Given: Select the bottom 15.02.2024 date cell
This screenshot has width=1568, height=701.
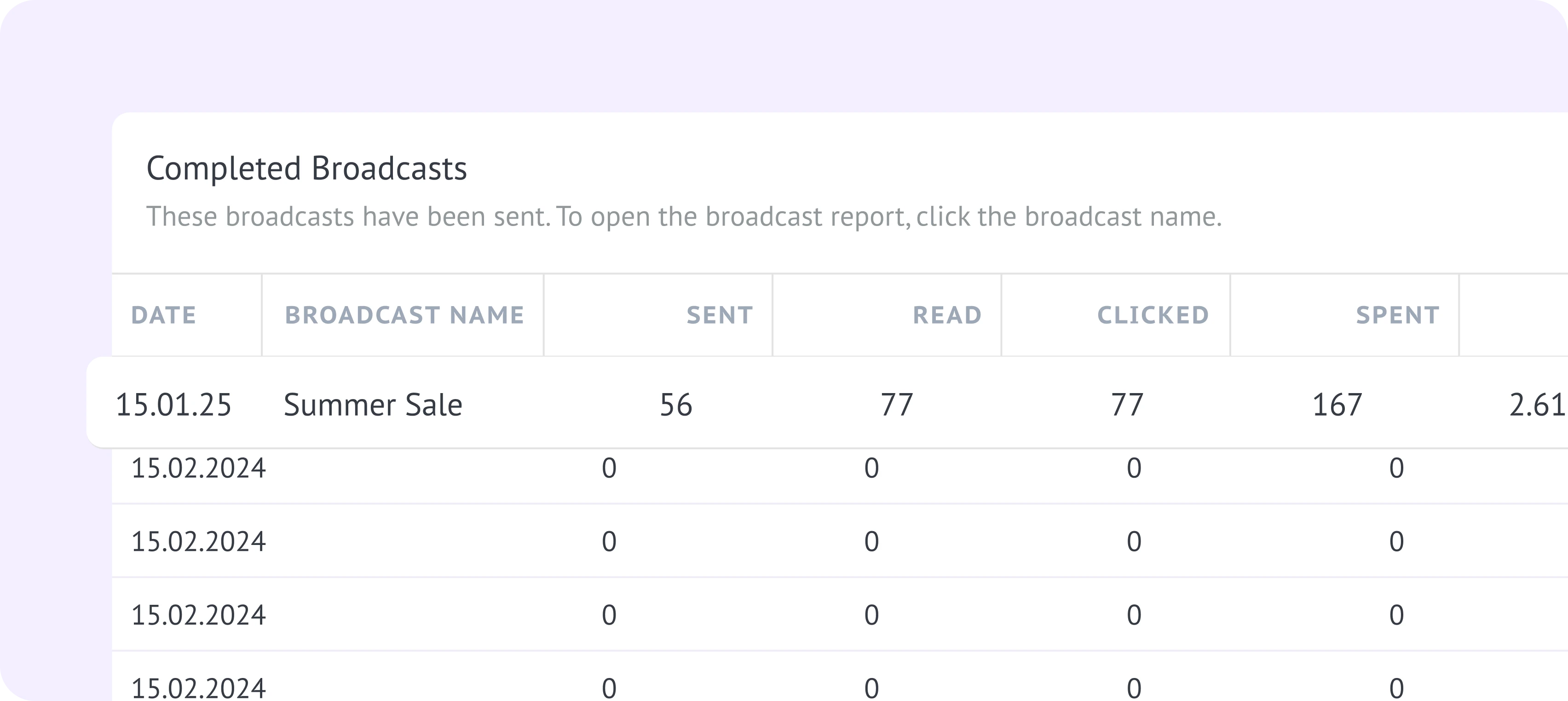Looking at the screenshot, I should tap(198, 688).
